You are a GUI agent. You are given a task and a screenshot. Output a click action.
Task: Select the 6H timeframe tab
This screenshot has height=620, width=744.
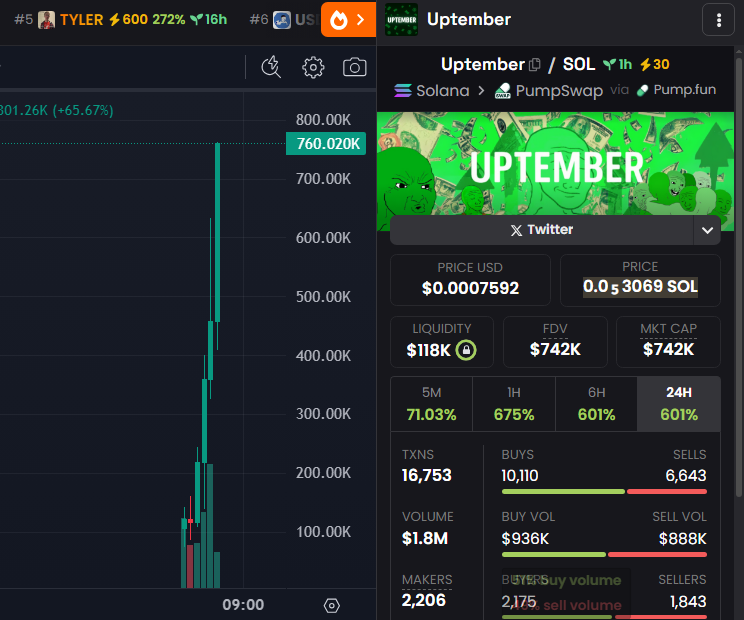click(596, 404)
